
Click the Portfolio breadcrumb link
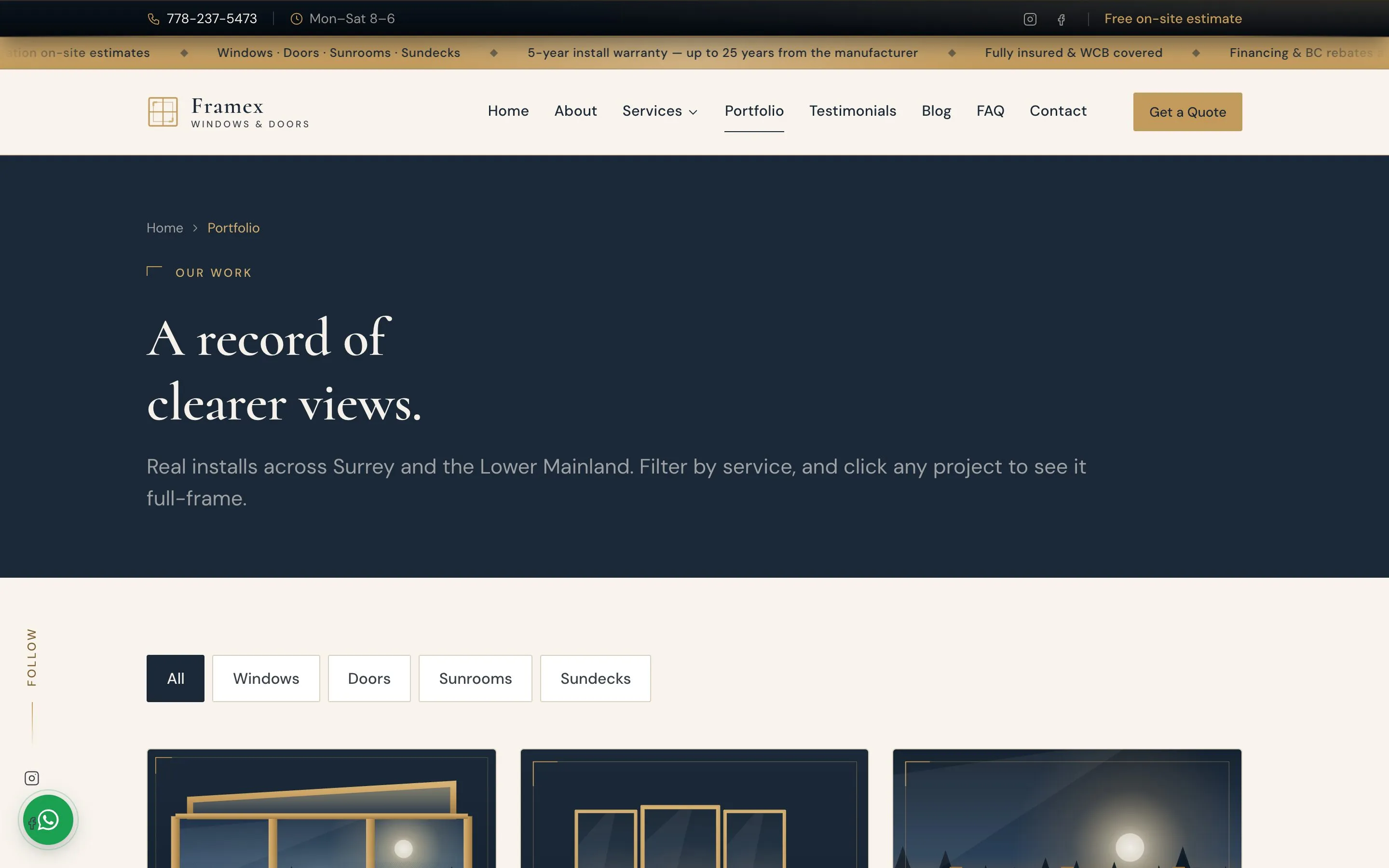233,228
